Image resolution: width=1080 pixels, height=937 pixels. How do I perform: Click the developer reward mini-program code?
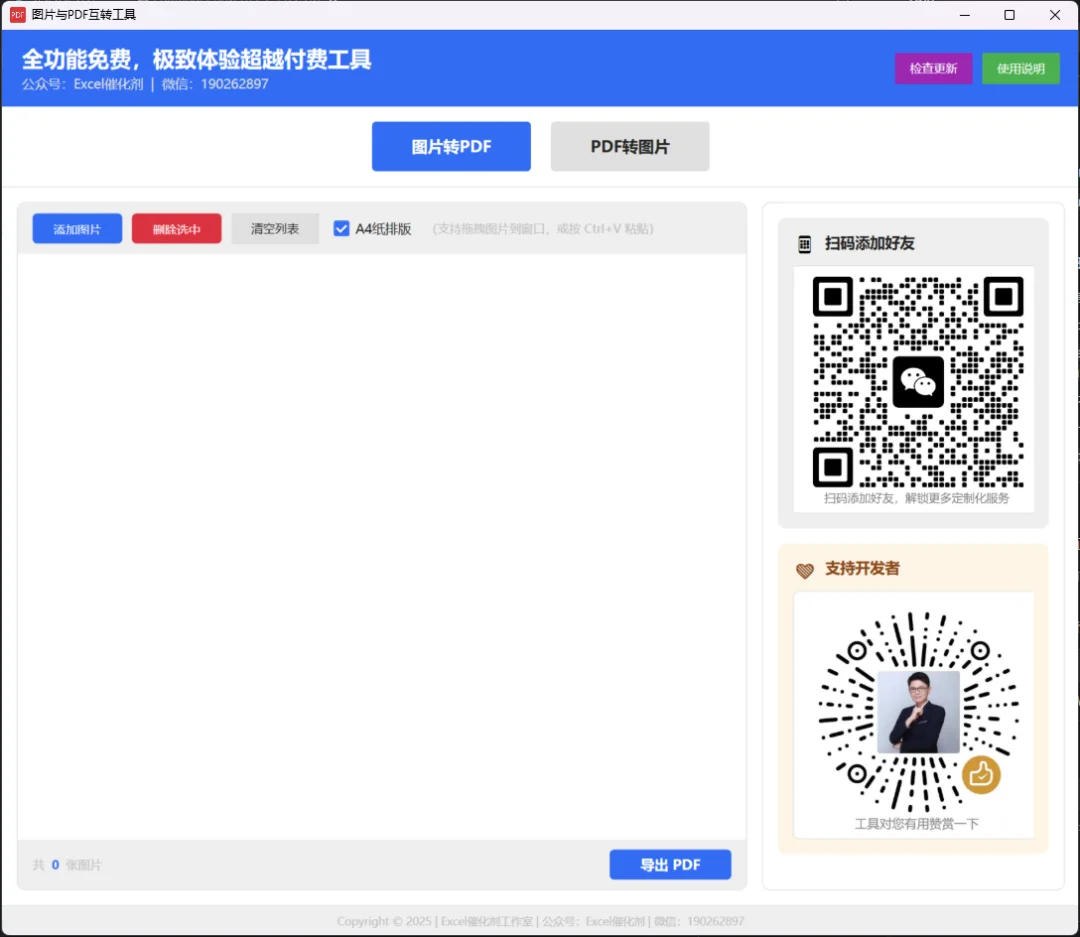point(918,712)
